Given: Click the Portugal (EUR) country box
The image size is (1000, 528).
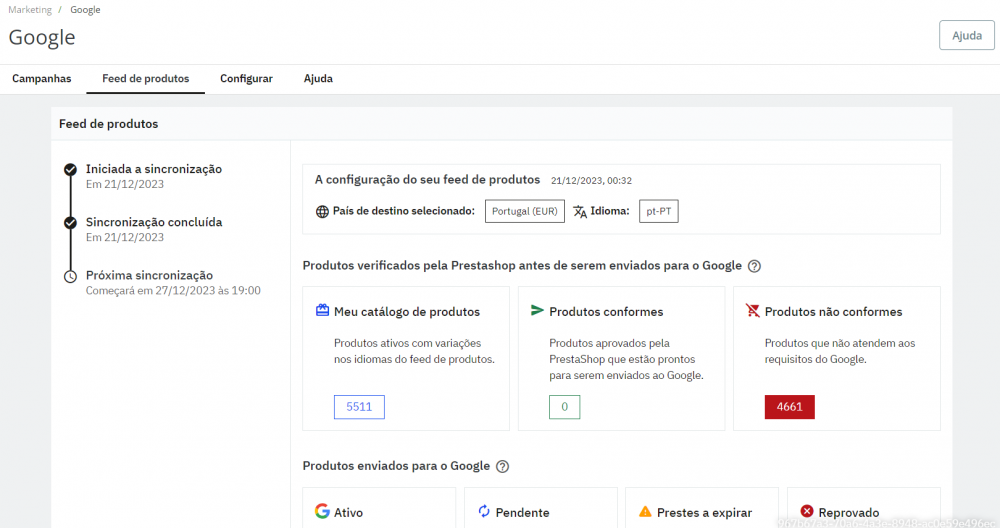Looking at the screenshot, I should point(525,212).
